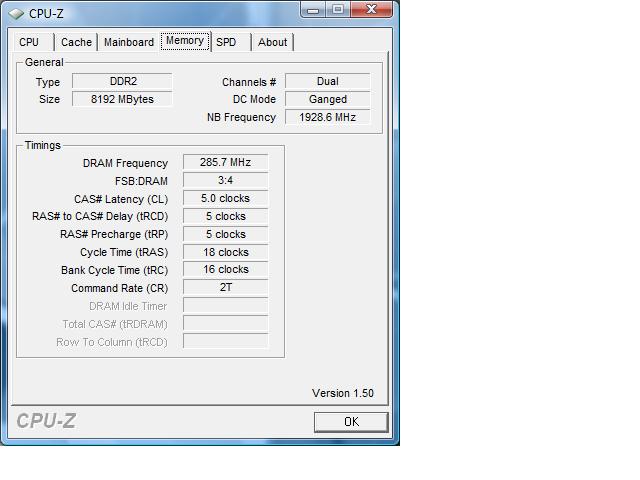Viewport: 640px width, 480px height.
Task: Open the About tab
Action: (273, 42)
